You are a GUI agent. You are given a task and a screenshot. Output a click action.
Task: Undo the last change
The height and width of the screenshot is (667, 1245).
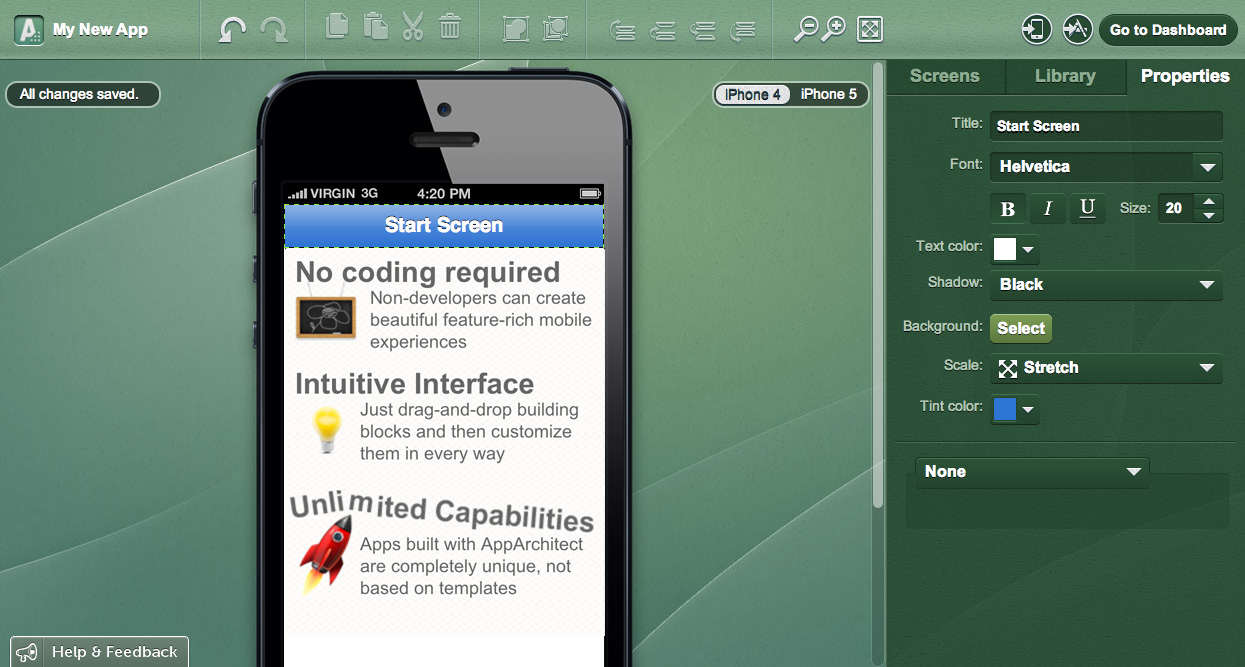coord(232,29)
